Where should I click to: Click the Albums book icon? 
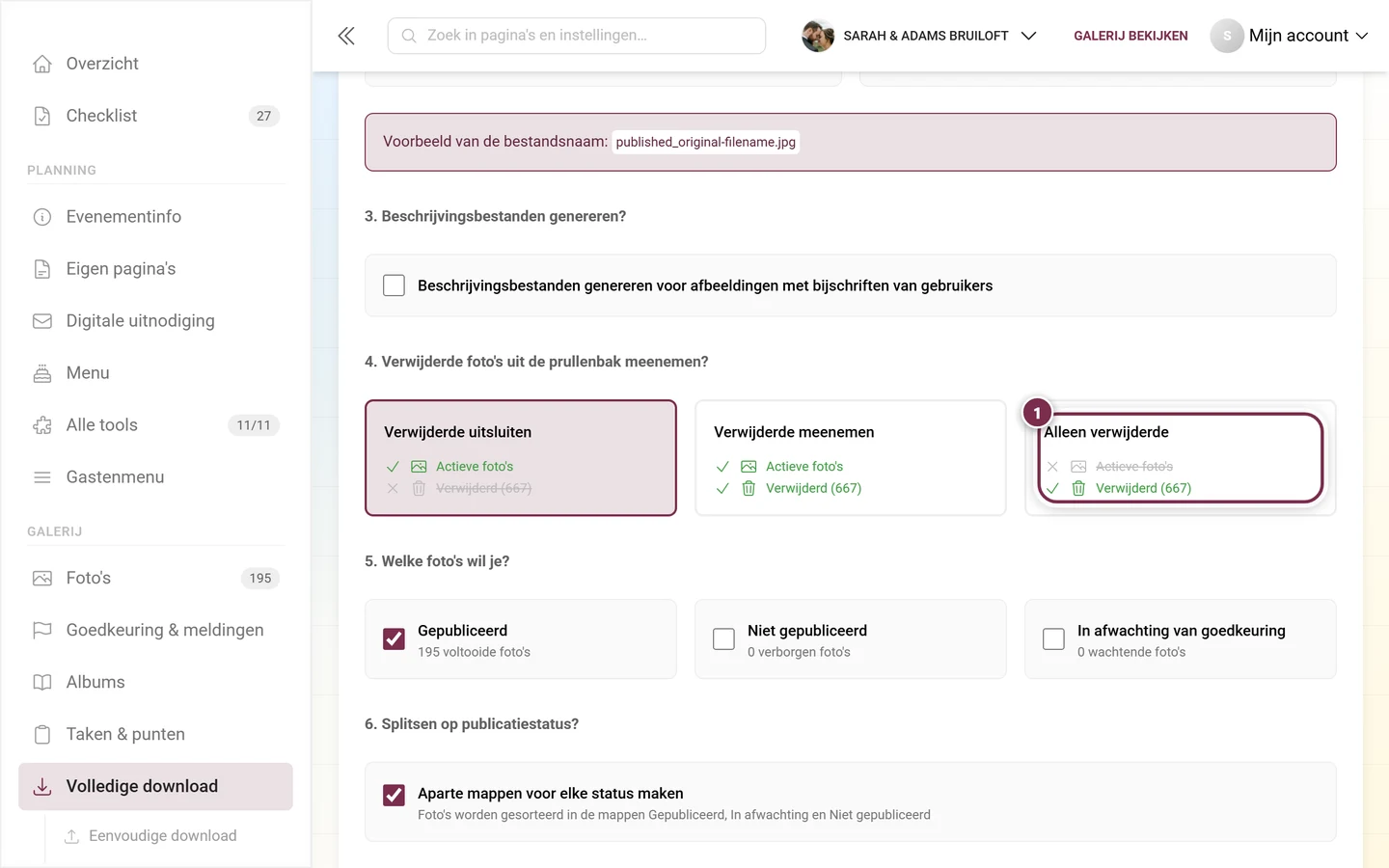(x=42, y=683)
